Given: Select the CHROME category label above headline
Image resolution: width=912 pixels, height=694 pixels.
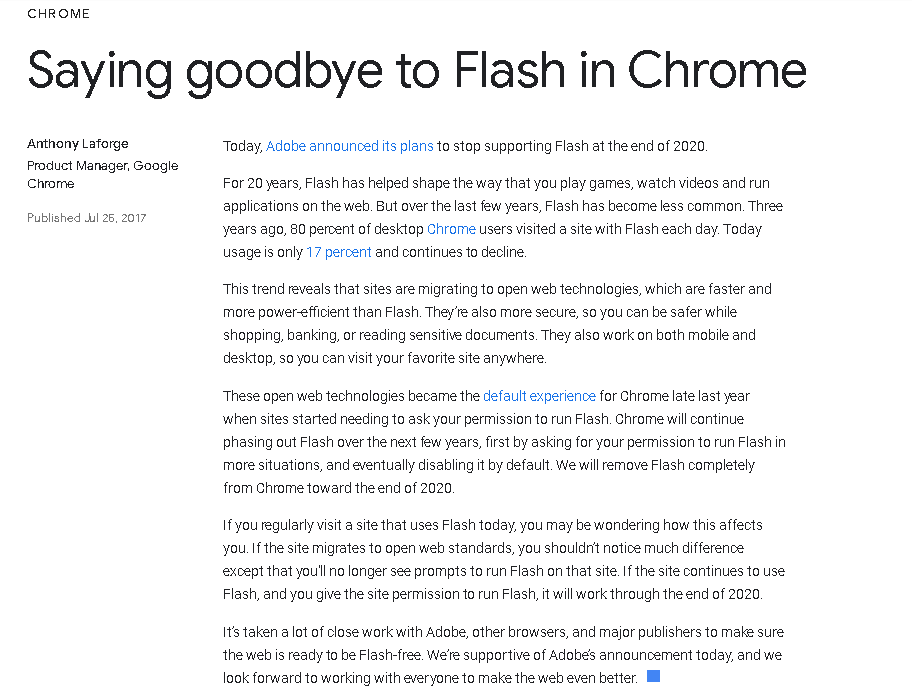Looking at the screenshot, I should pos(59,14).
